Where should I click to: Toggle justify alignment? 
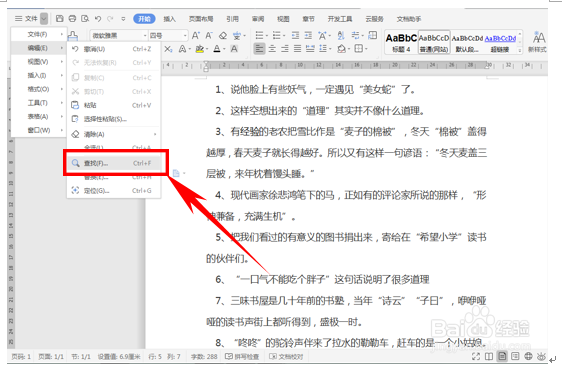297,49
